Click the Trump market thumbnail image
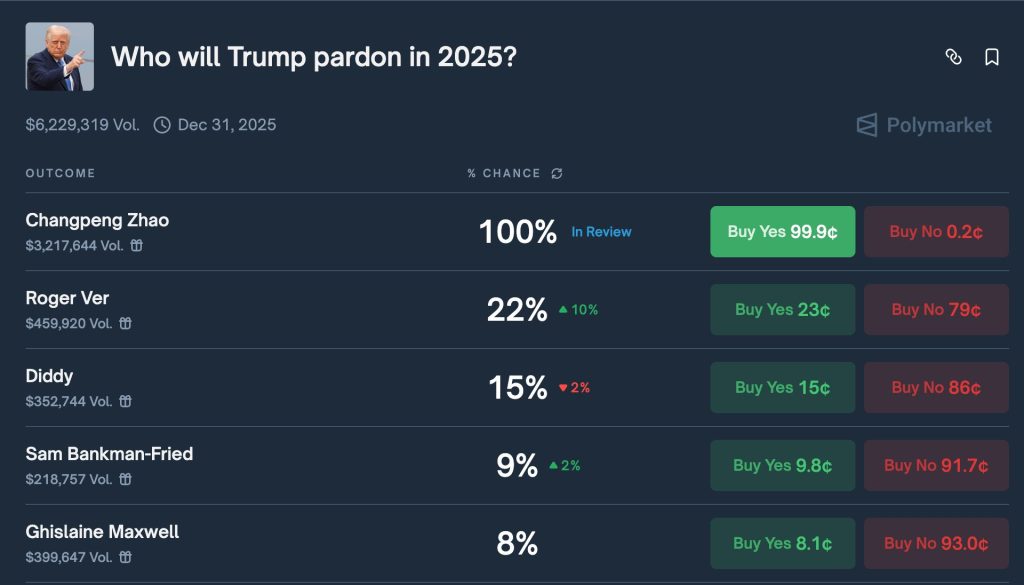 click(x=59, y=57)
